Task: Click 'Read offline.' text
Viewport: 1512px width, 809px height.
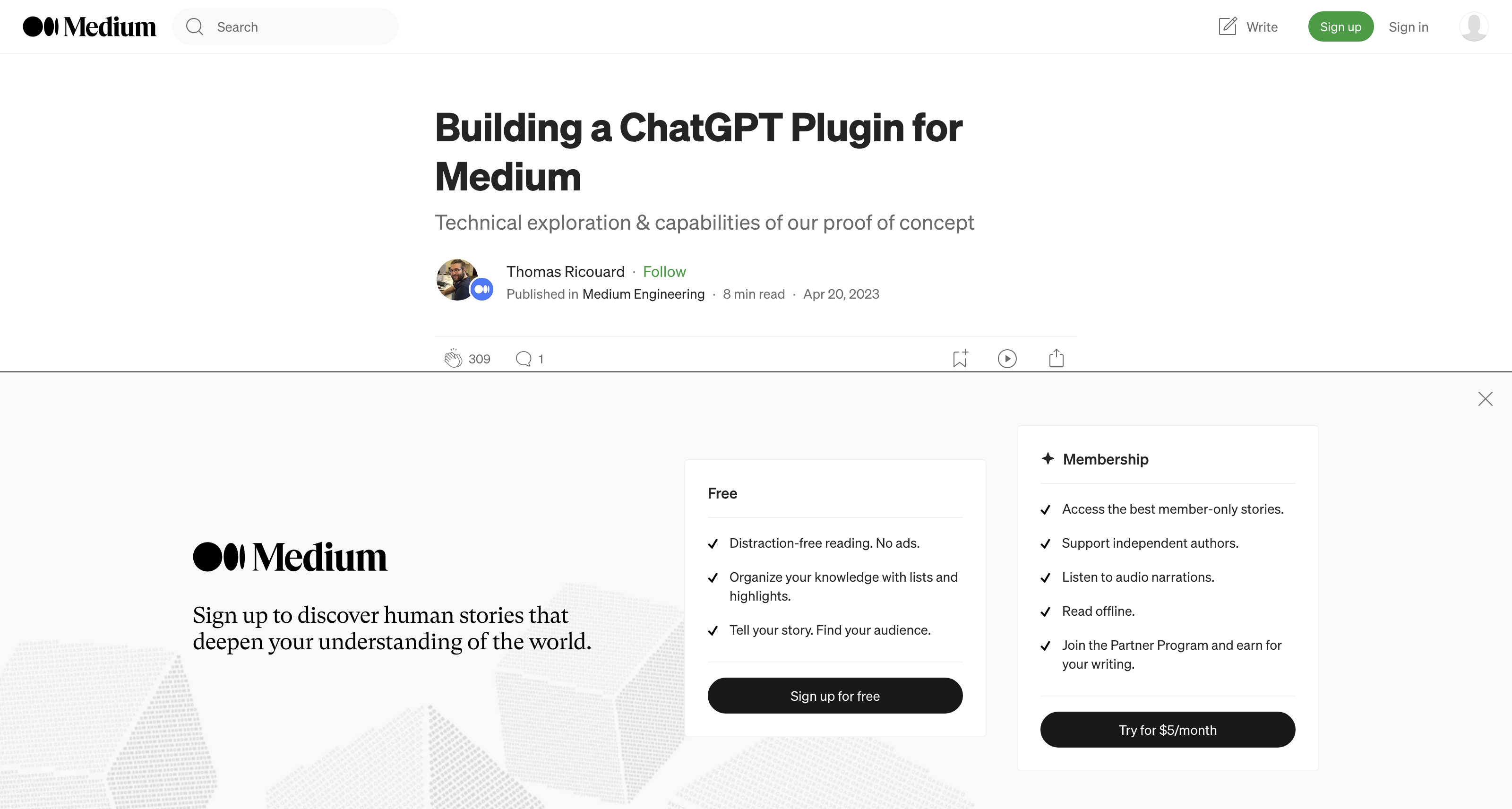Action: pyautogui.click(x=1098, y=611)
